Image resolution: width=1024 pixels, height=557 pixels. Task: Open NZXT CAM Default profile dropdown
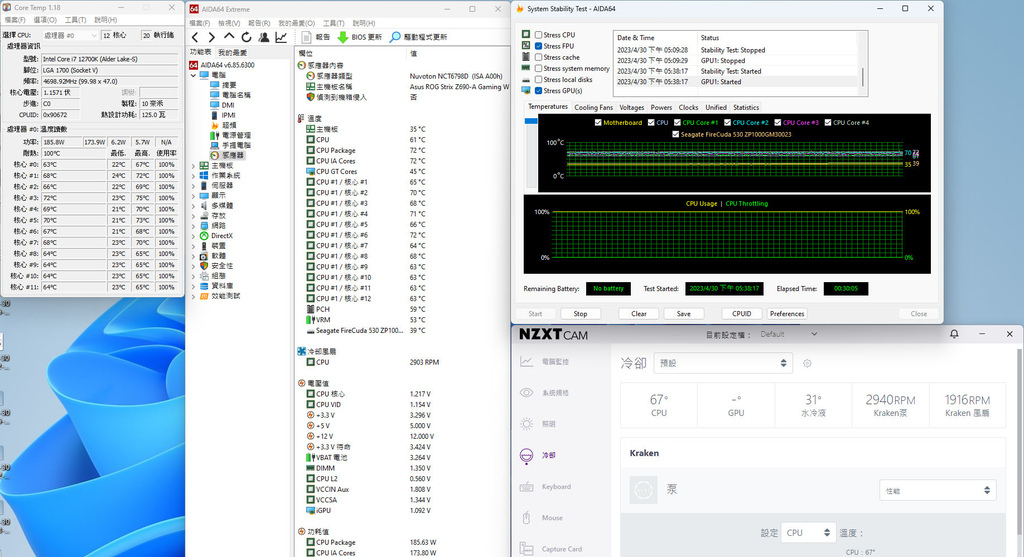[x=789, y=334]
